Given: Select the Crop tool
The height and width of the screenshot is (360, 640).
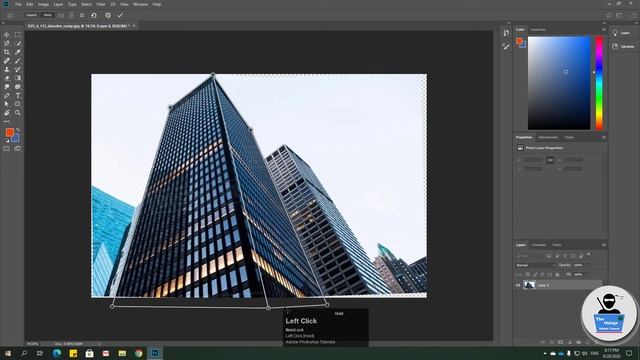Looking at the screenshot, I should (x=7, y=52).
